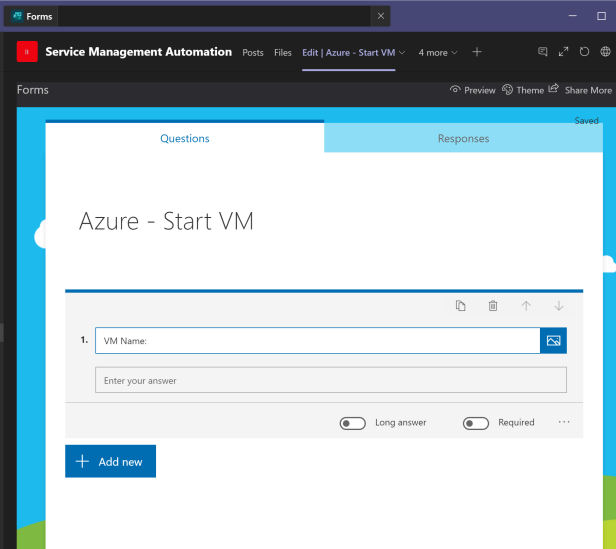Maximize the Teams window
The height and width of the screenshot is (549, 616).
pos(601,16)
